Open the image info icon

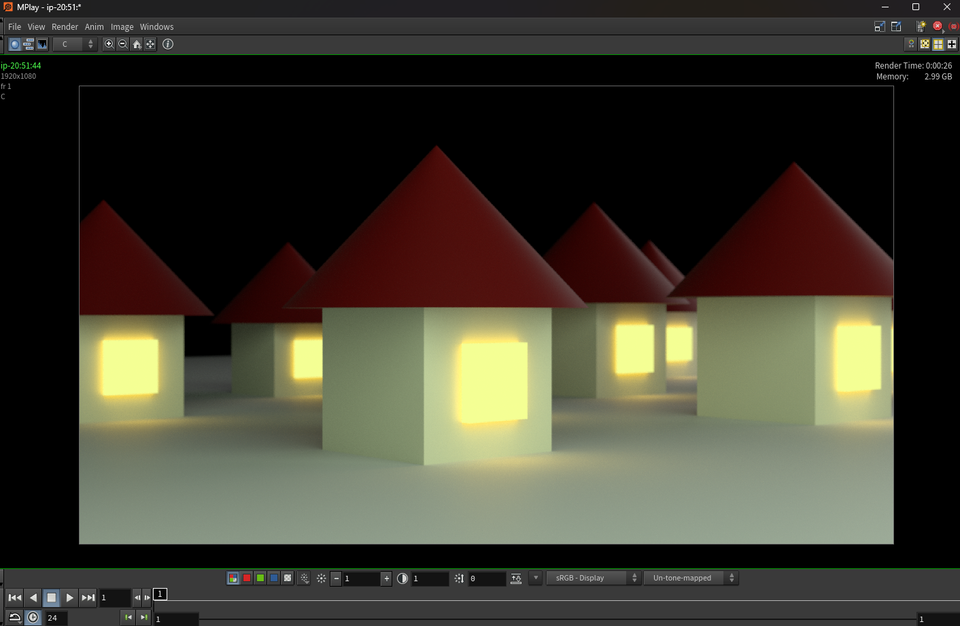pos(168,44)
